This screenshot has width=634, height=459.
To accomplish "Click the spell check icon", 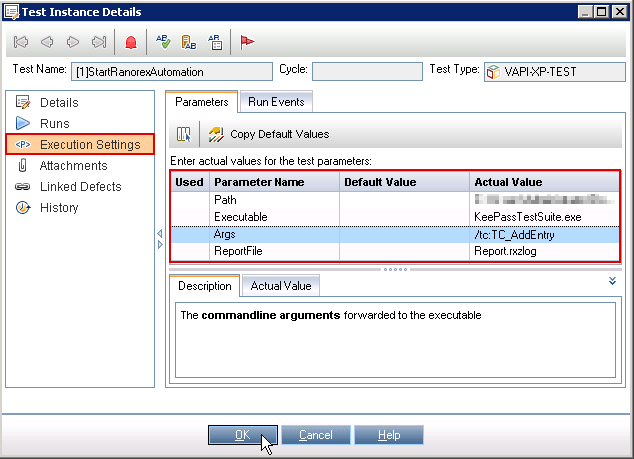I will [x=163, y=42].
